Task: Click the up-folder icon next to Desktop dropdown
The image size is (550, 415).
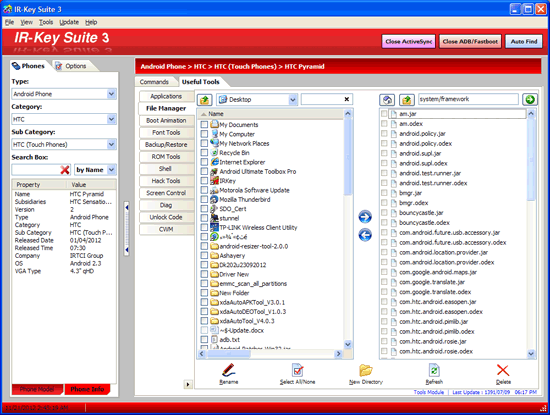Action: click(x=204, y=100)
